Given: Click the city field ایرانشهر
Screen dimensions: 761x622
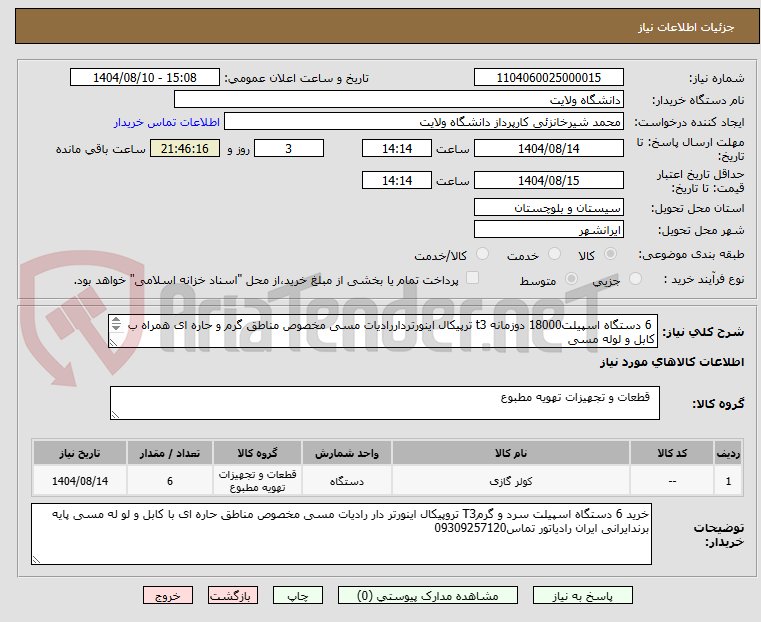Looking at the screenshot, I should point(548,229).
